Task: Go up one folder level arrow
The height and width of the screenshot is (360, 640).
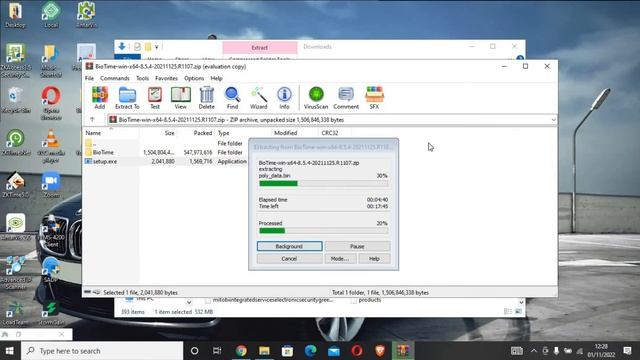Action: (x=92, y=120)
